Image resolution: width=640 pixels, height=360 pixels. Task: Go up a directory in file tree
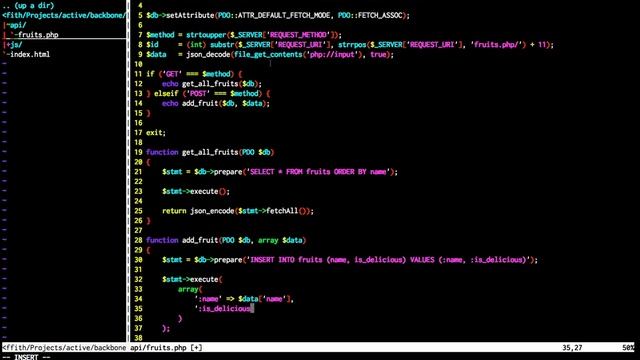[28, 5]
